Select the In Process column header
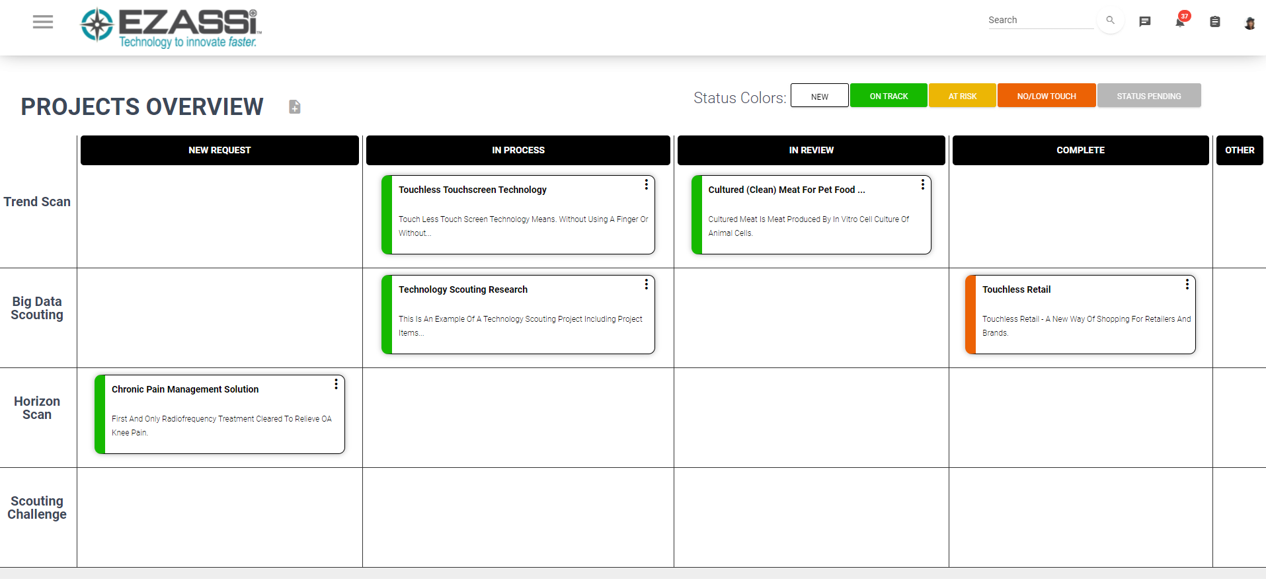Viewport: 1266px width, 579px height. [518, 150]
